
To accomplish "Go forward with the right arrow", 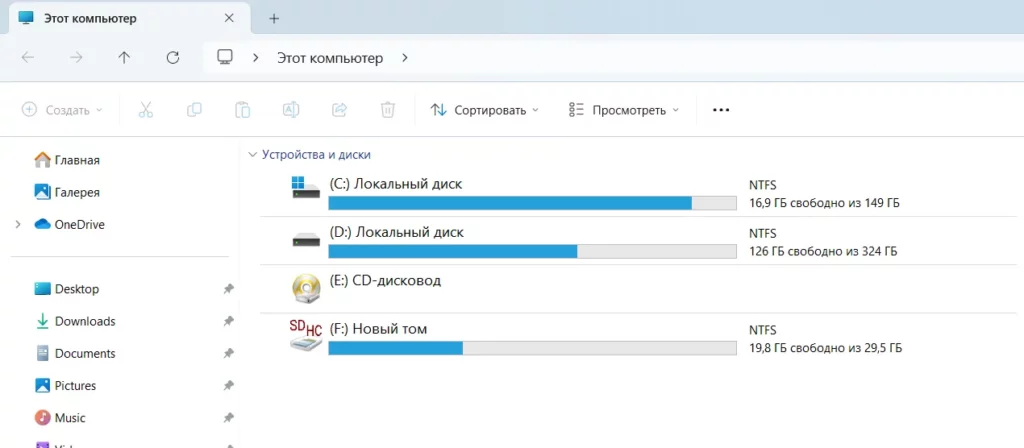I will point(76,57).
